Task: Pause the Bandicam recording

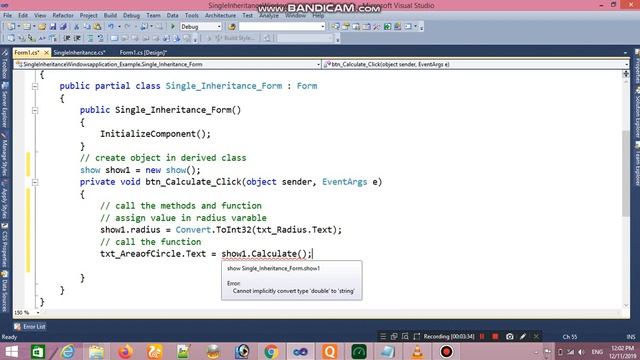Action: coord(482,337)
